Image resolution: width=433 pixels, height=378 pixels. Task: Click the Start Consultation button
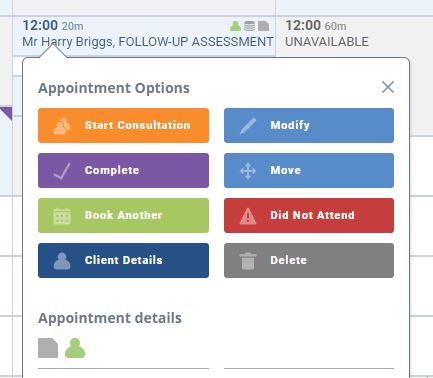coord(123,125)
